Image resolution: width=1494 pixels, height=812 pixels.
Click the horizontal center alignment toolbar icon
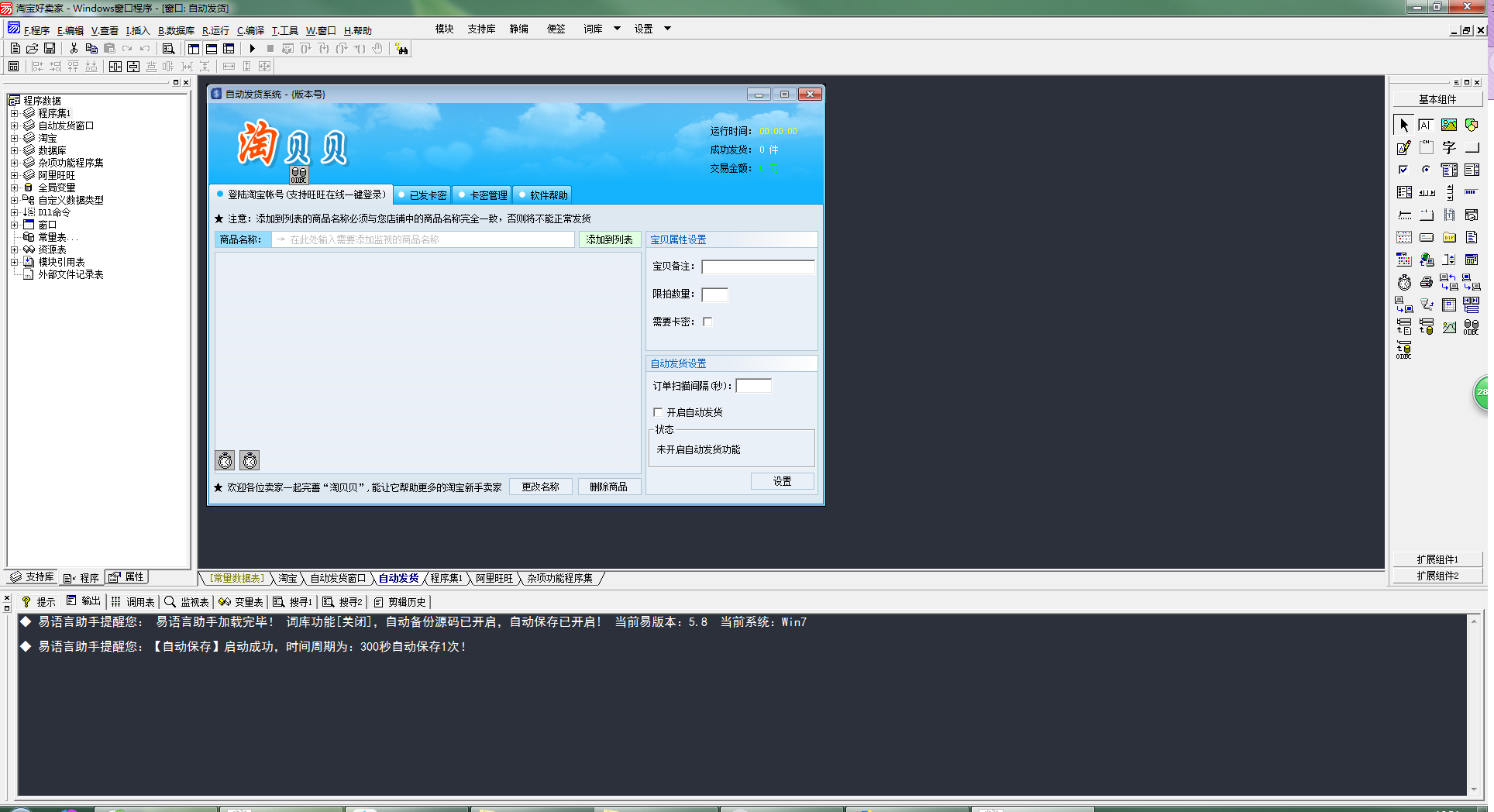tap(115, 67)
